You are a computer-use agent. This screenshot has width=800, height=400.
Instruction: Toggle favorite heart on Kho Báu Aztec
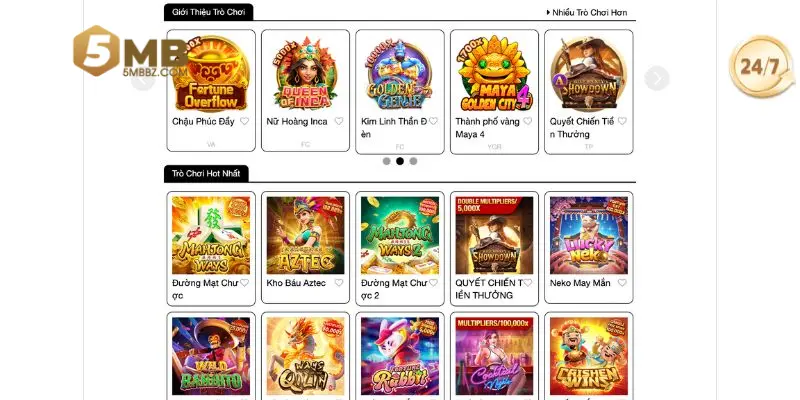pyautogui.click(x=339, y=283)
